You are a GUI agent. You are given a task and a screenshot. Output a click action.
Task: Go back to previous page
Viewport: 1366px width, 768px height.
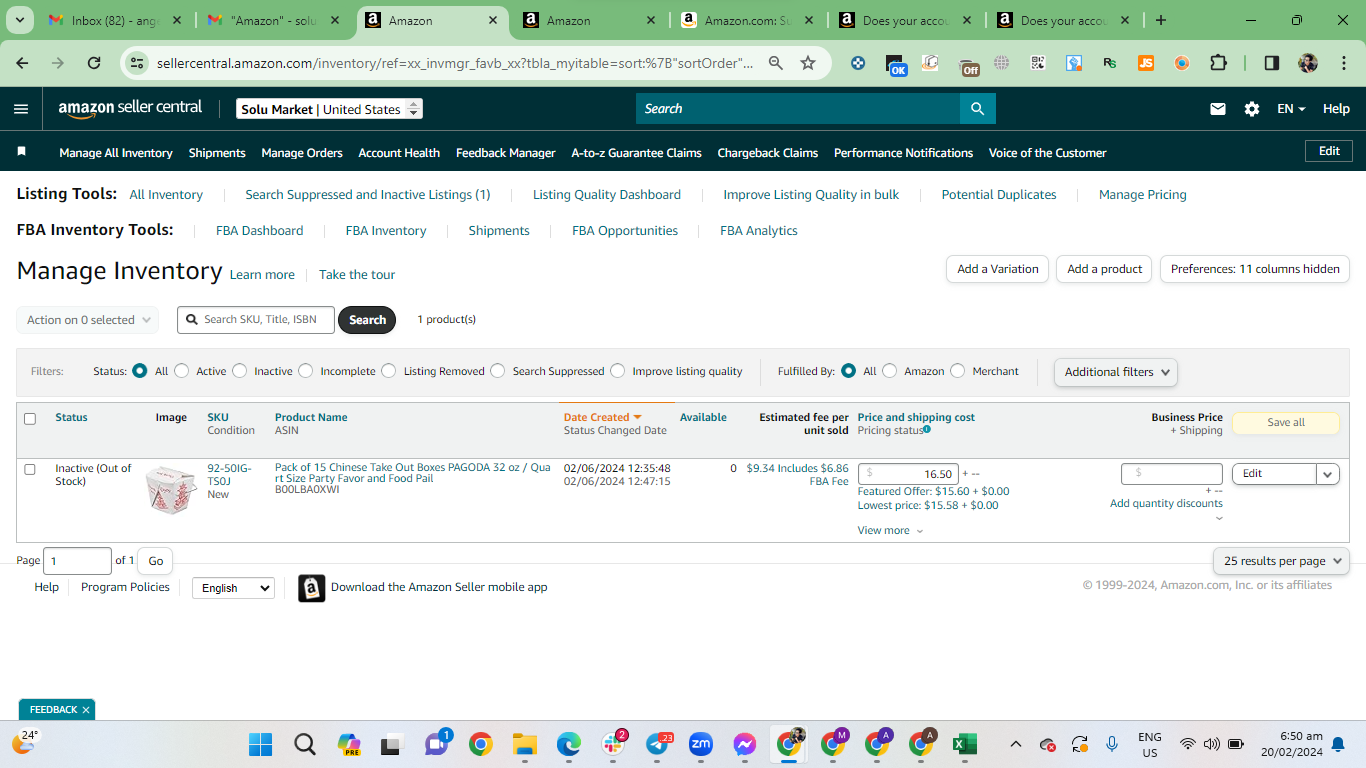point(23,63)
